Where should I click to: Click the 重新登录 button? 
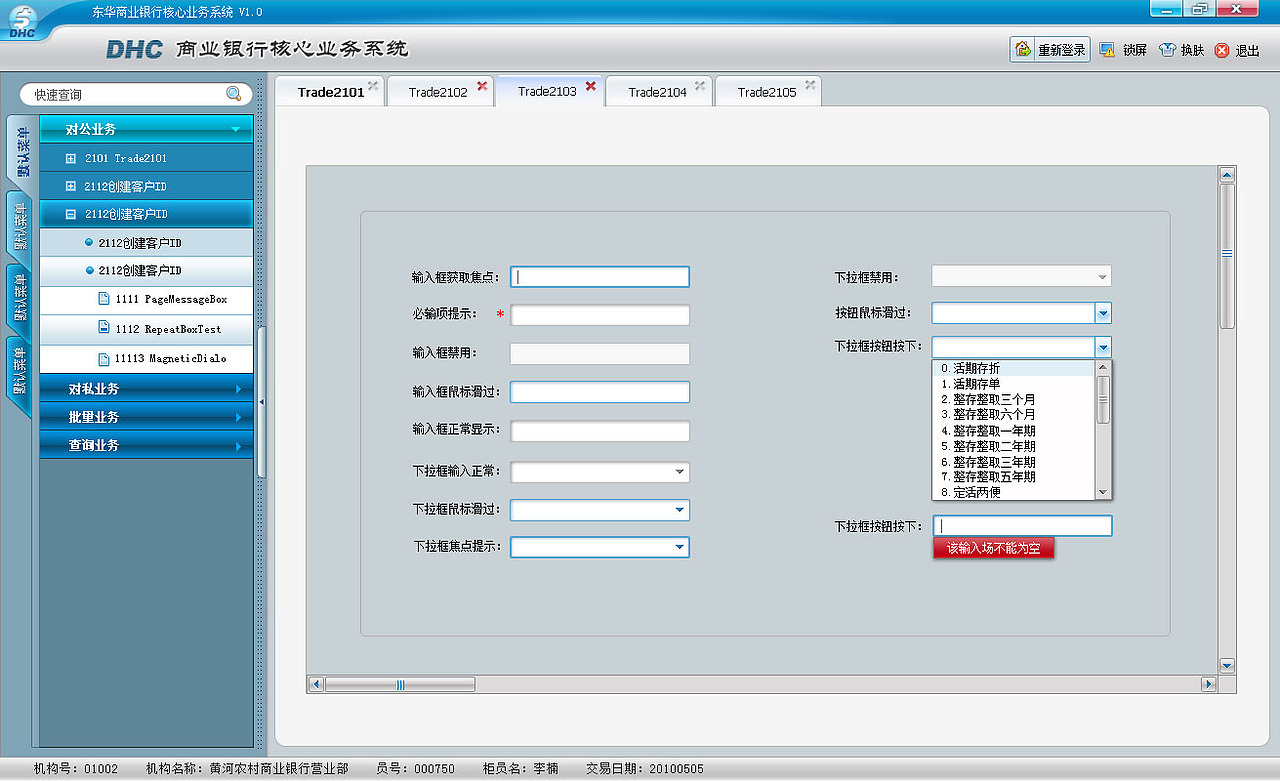point(1050,49)
